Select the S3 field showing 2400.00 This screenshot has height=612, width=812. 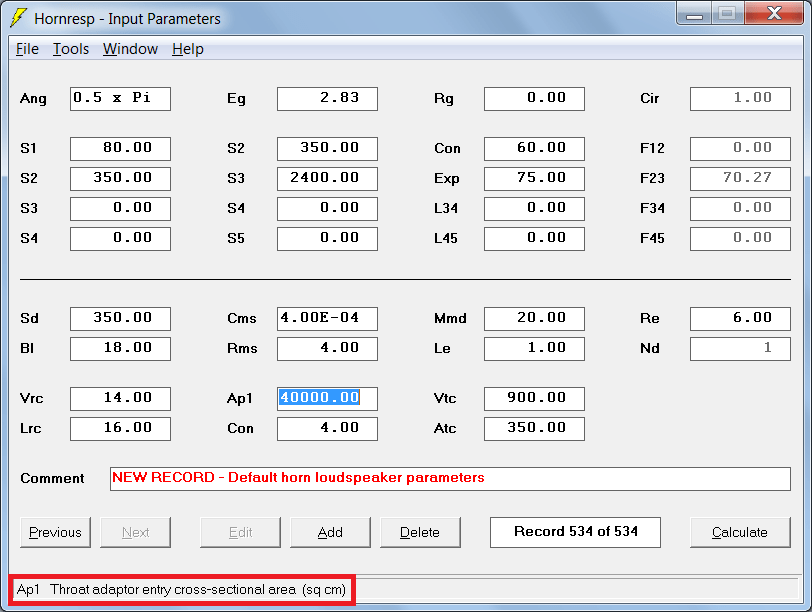[327, 179]
